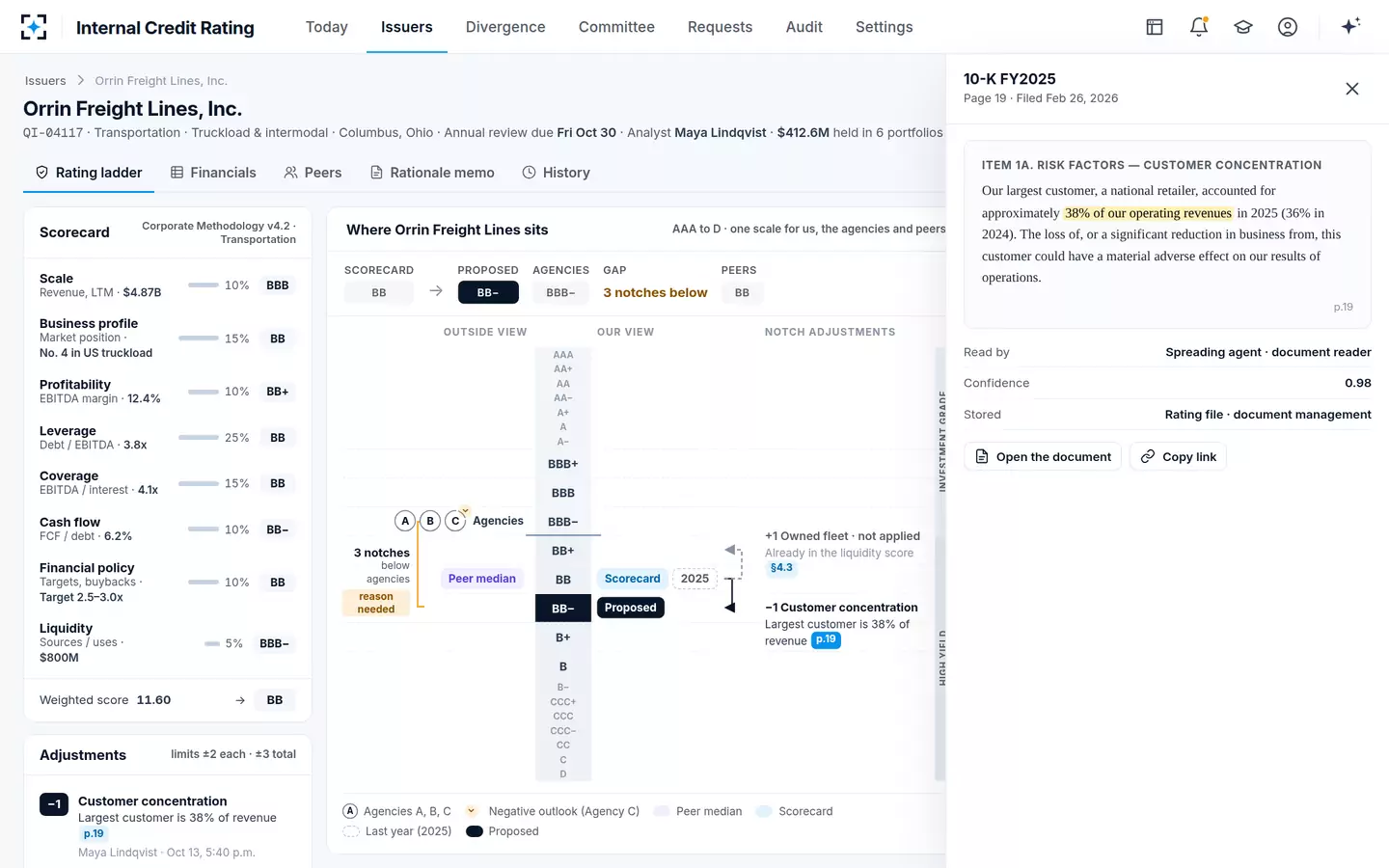Click the Leverage 25% weight bar

coord(199,438)
